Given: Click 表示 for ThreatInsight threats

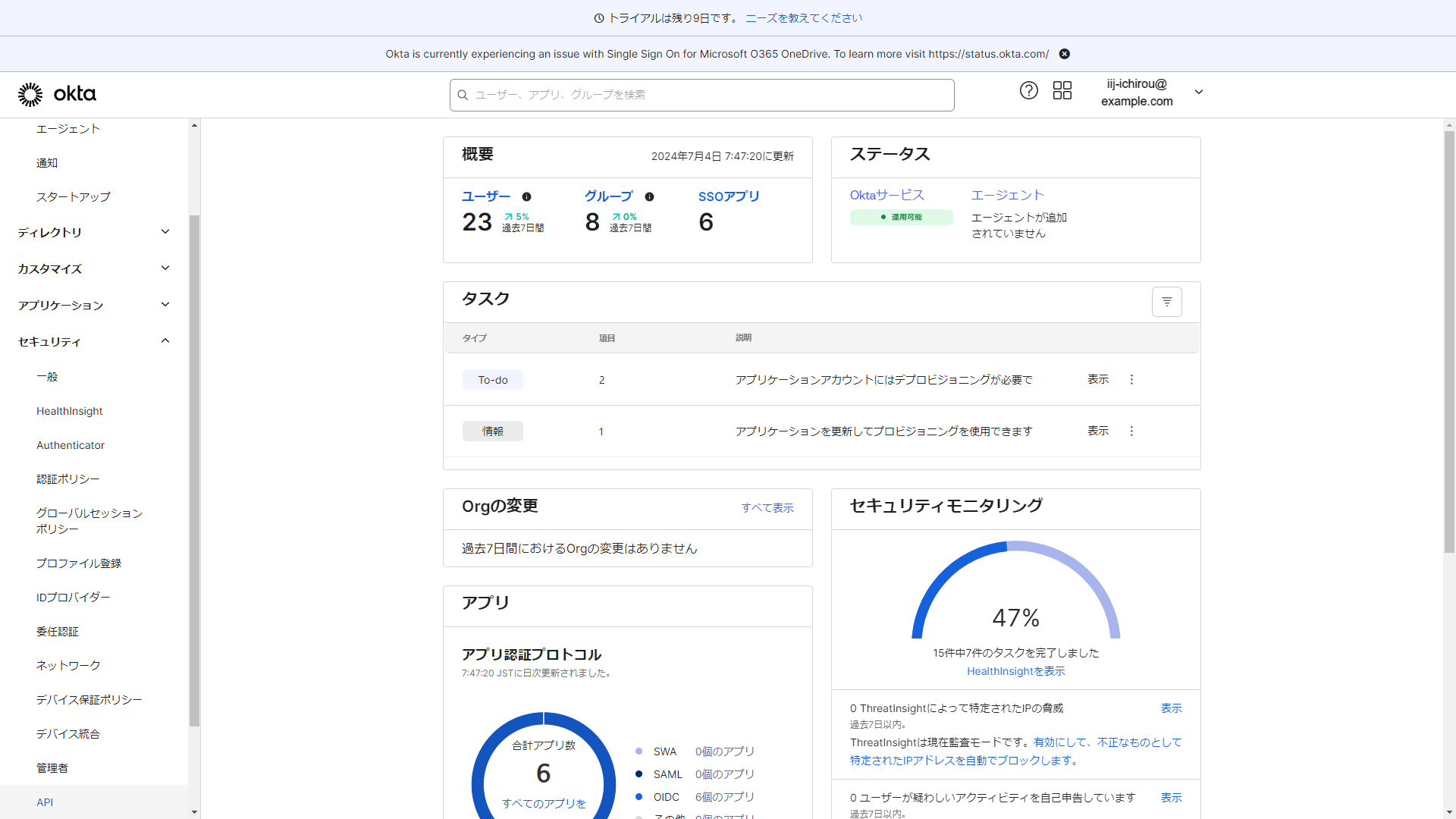Looking at the screenshot, I should [1172, 708].
